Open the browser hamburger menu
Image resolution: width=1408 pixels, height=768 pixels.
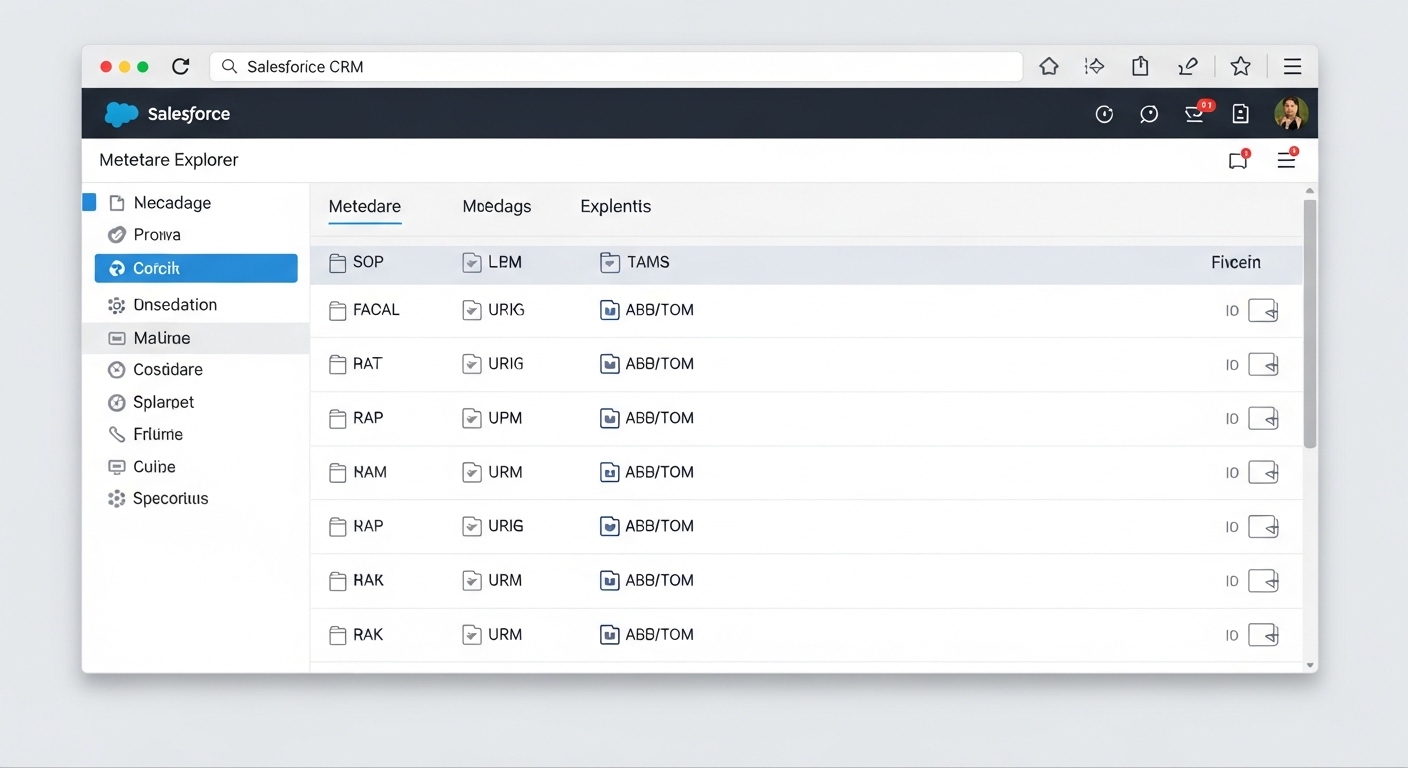(x=1292, y=66)
